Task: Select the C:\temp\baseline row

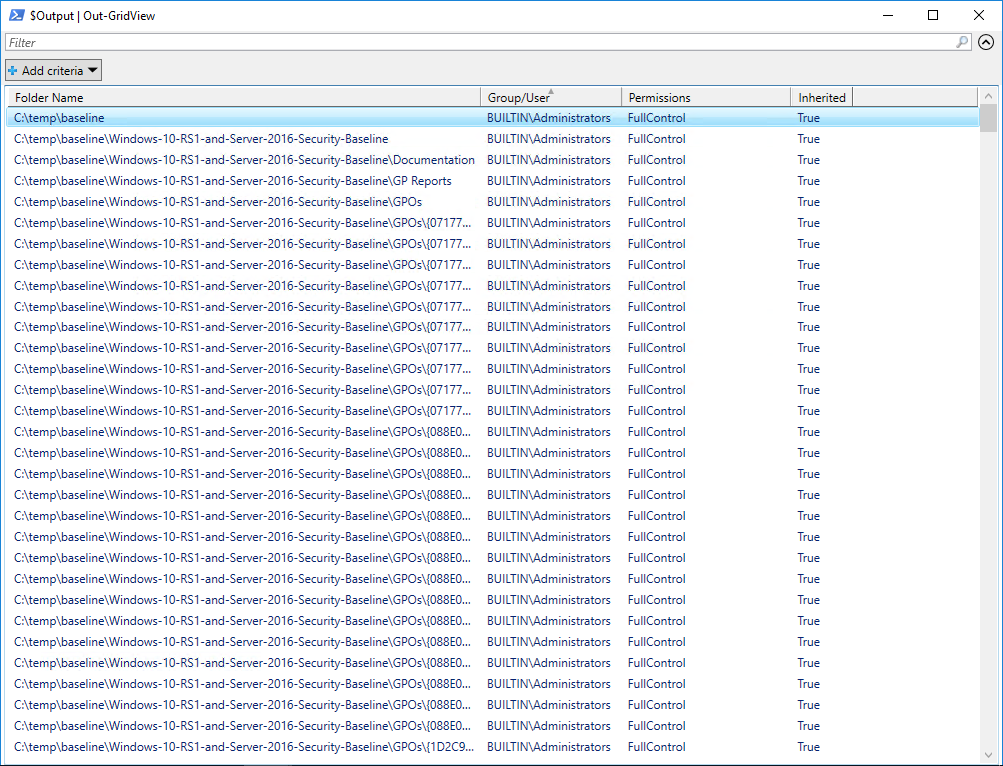Action: 492,118
